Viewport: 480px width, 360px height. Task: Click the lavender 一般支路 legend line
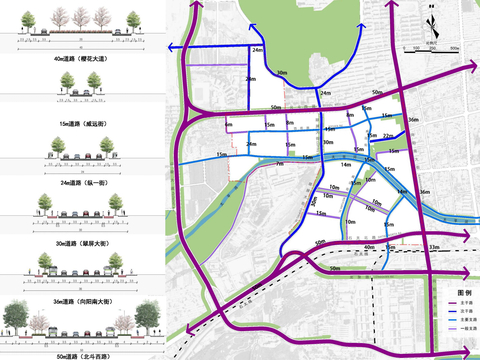(x=452, y=329)
